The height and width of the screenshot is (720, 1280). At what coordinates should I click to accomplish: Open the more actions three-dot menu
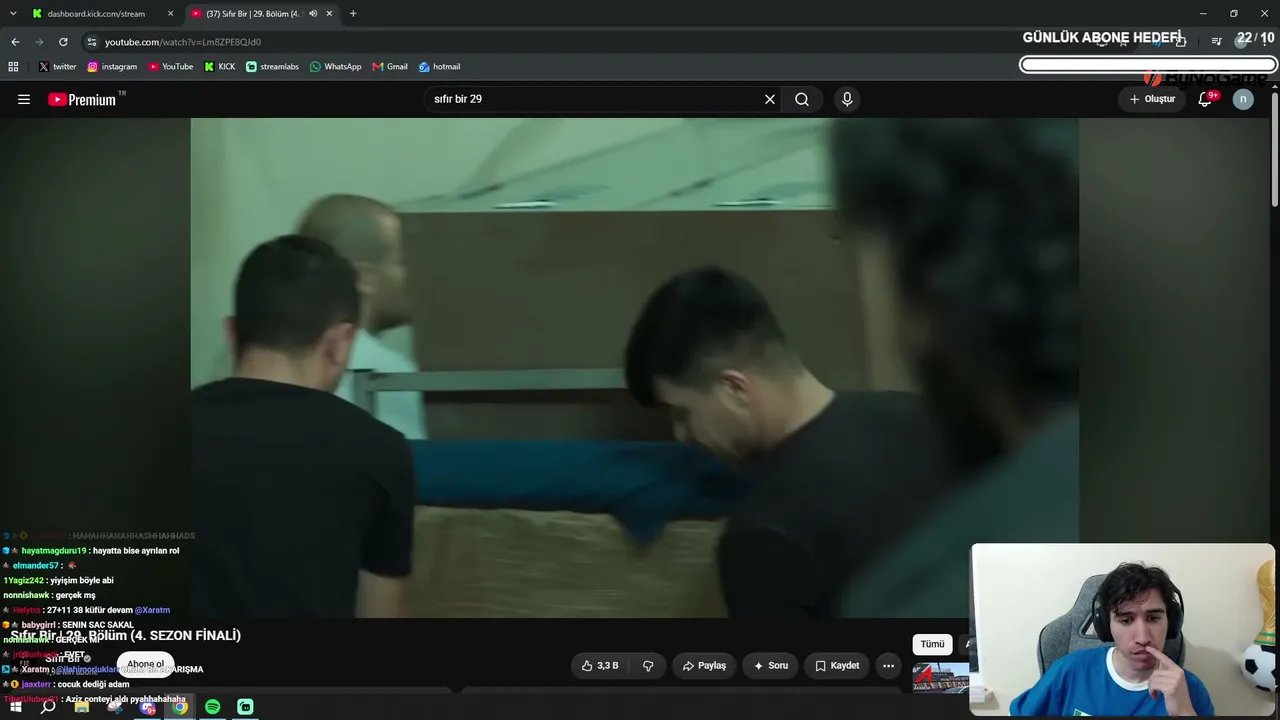tap(888, 665)
